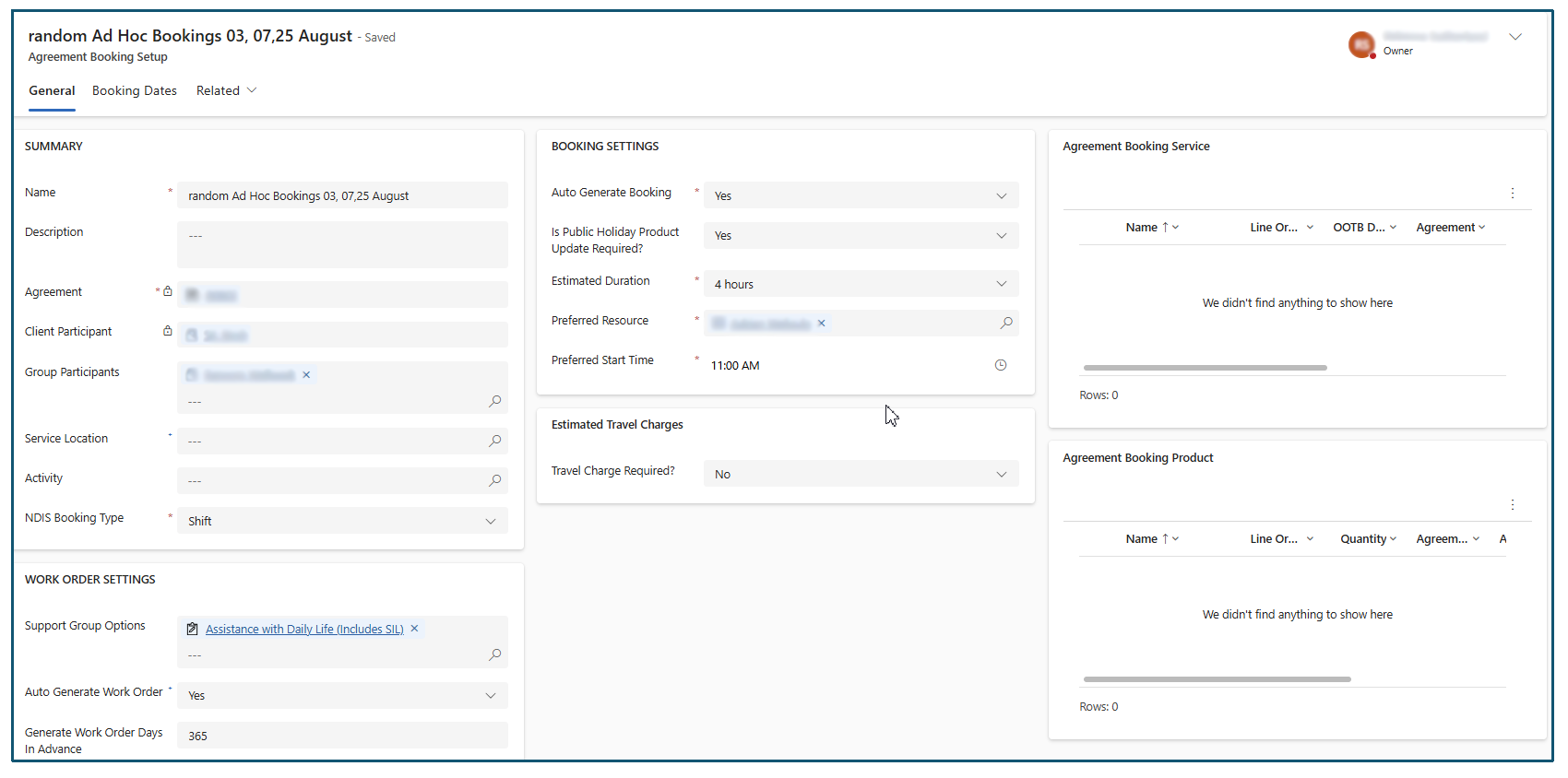Open more options for Agreement Booking Service

(1513, 194)
